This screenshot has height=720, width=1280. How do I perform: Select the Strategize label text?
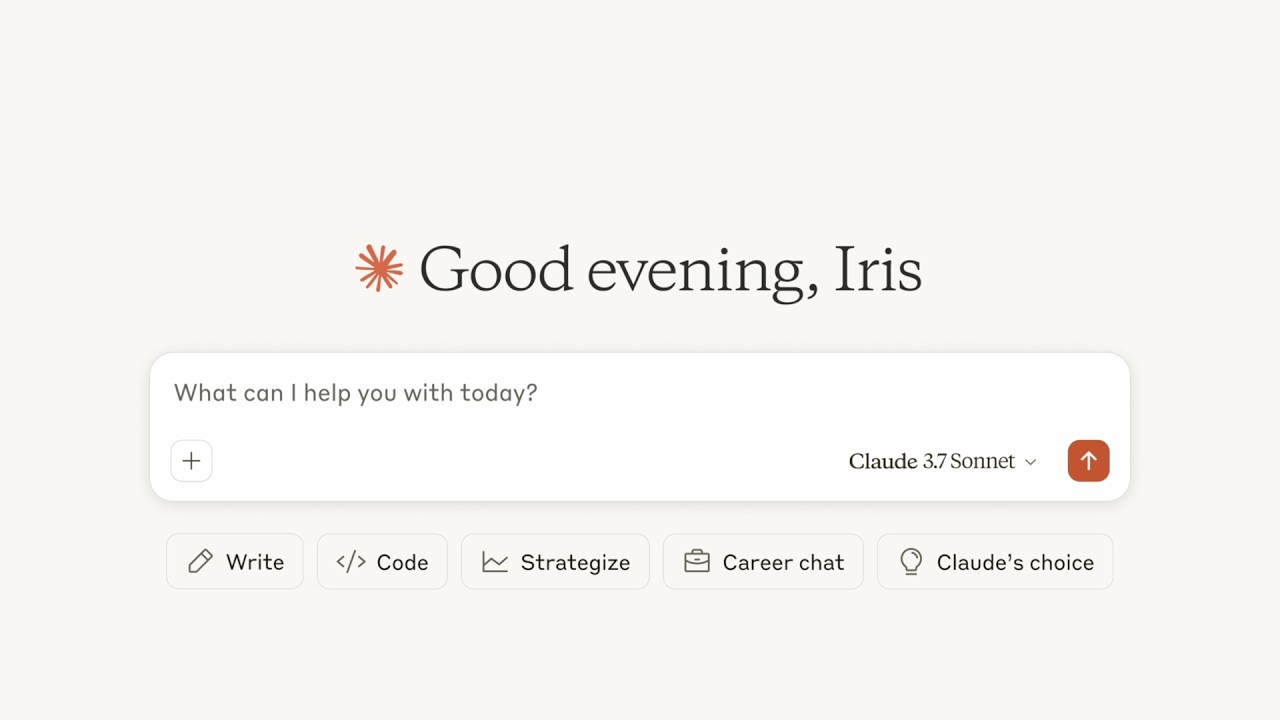pyautogui.click(x=575, y=562)
